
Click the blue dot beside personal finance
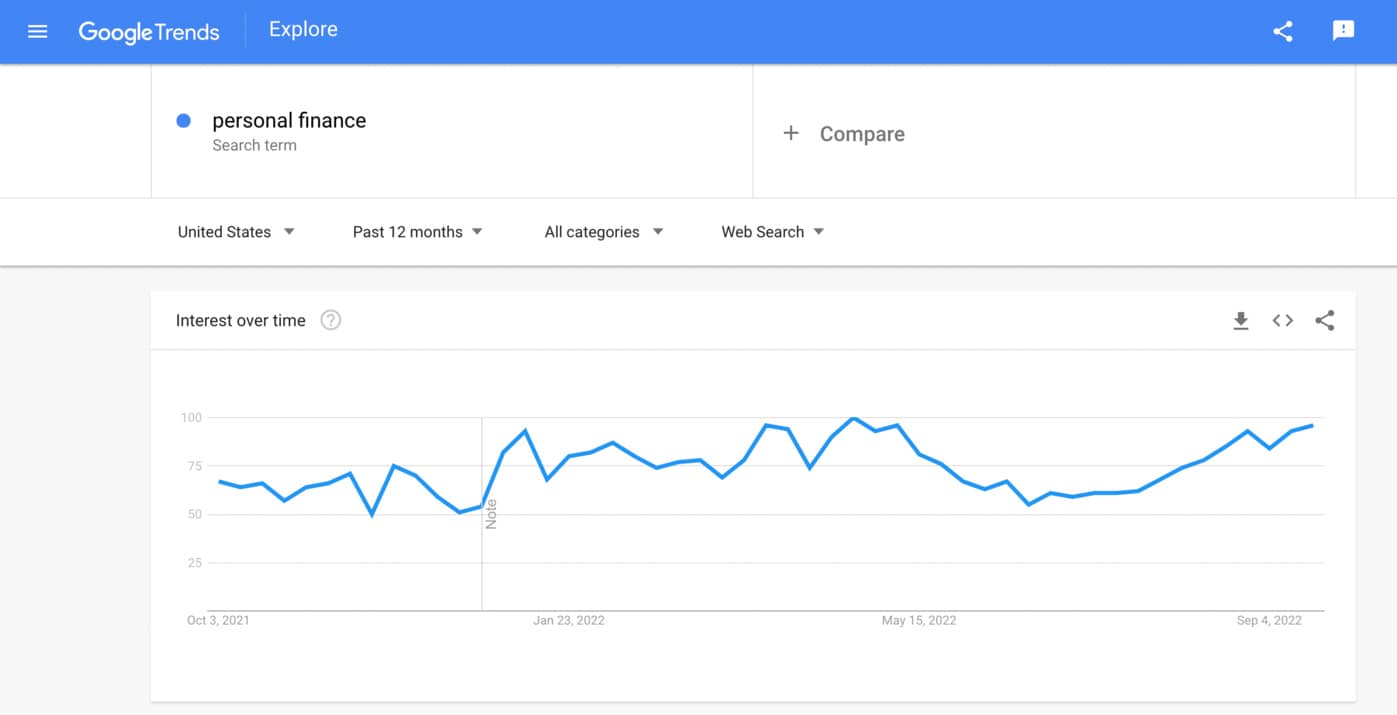click(183, 121)
